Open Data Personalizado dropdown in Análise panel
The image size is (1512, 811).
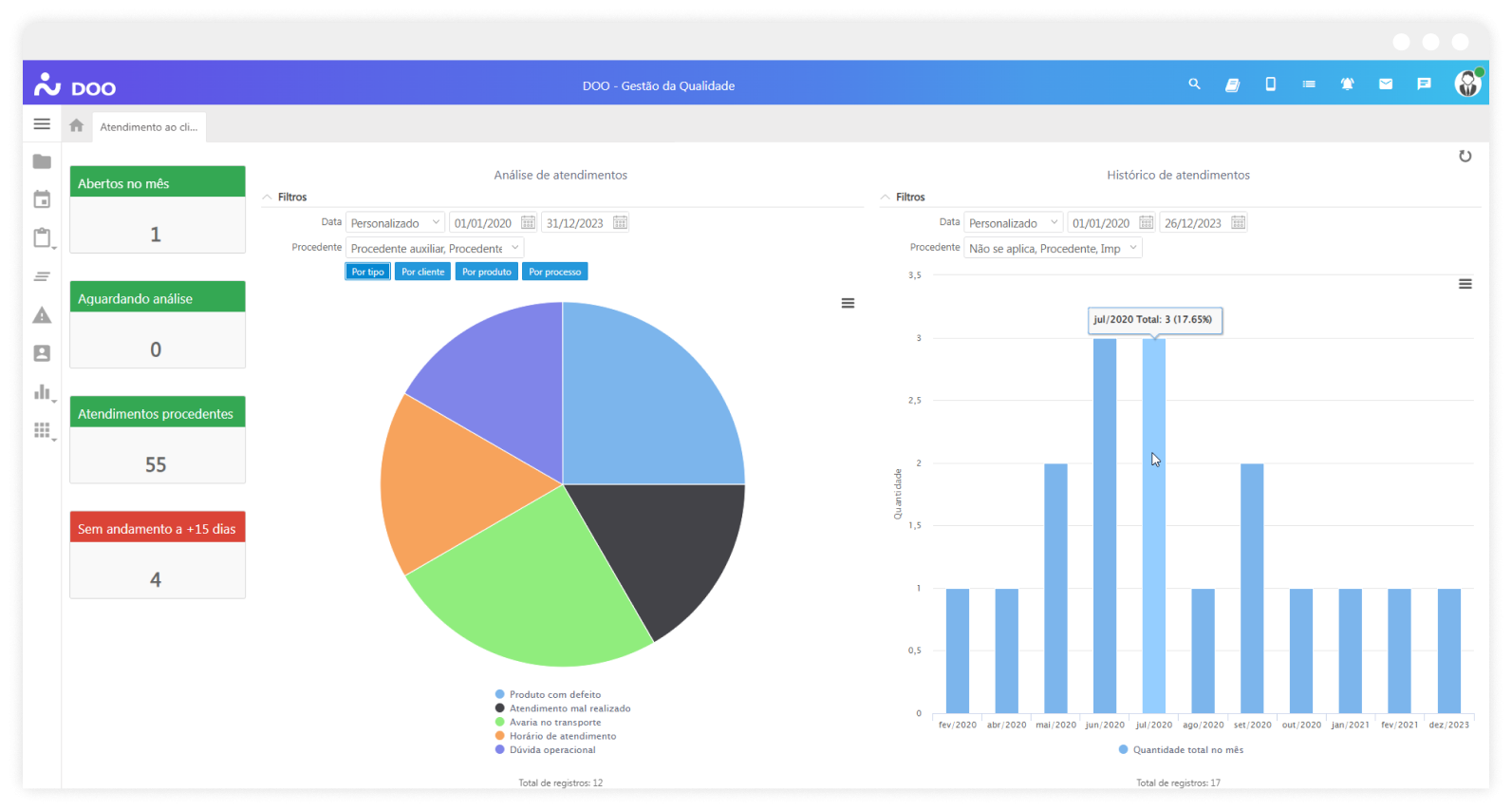tap(395, 222)
